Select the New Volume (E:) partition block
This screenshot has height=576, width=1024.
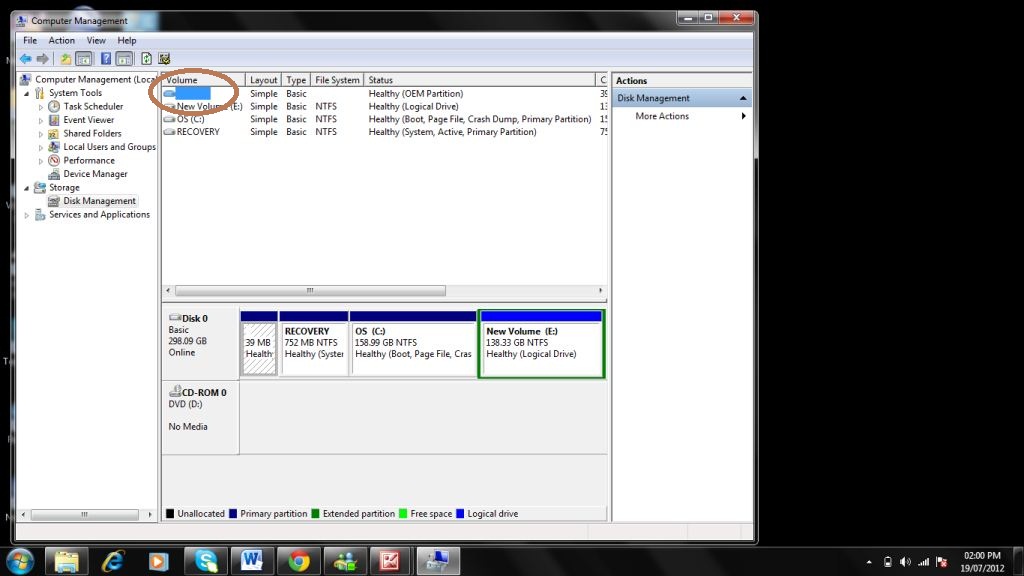[x=541, y=344]
